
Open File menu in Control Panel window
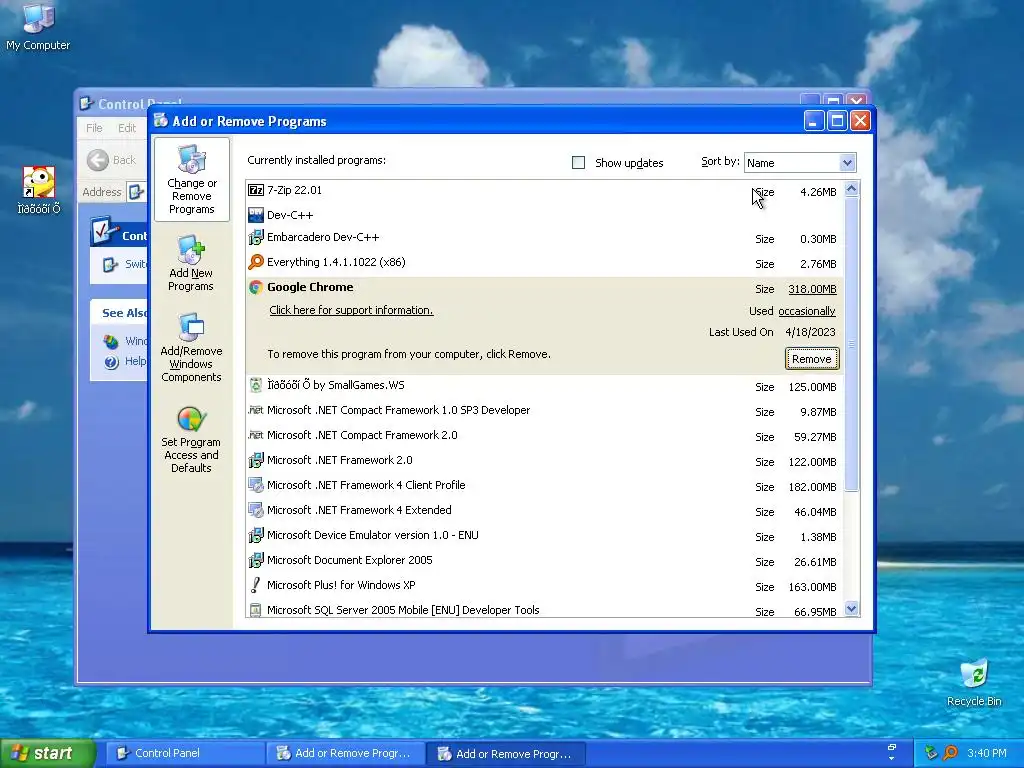[94, 128]
